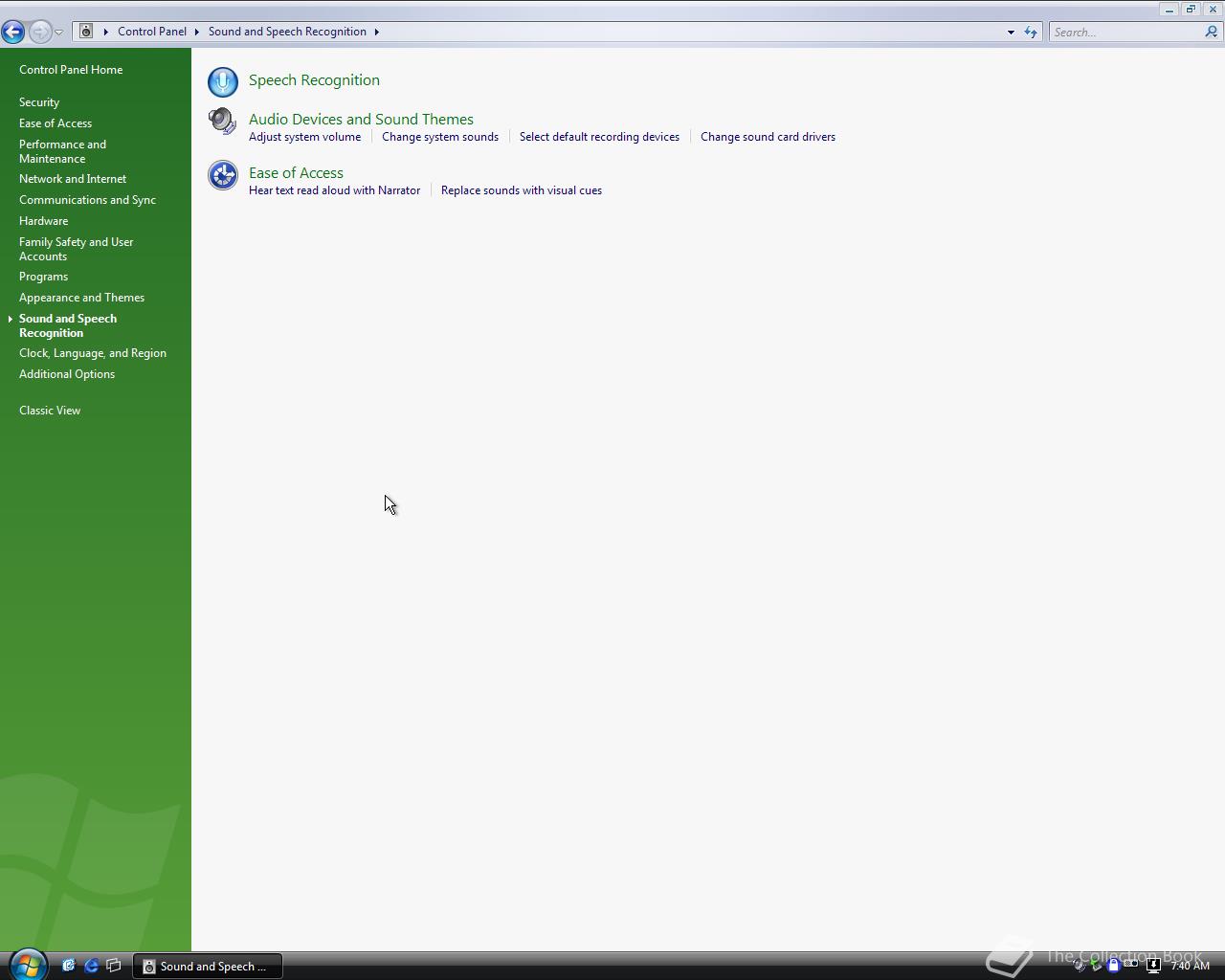Image resolution: width=1225 pixels, height=980 pixels.
Task: Minimize the Control Panel window
Action: pos(1169,9)
